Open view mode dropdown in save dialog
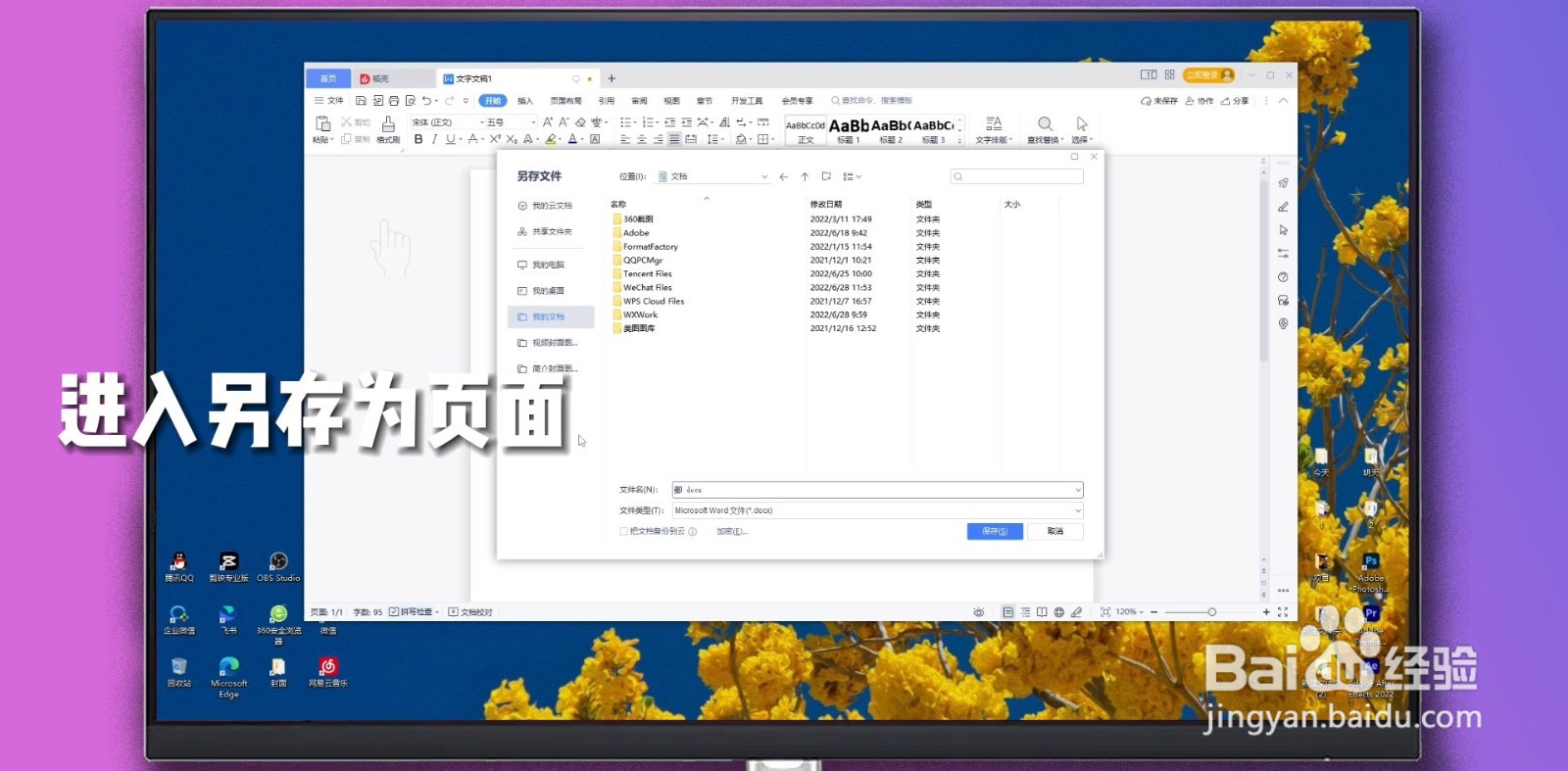1568x771 pixels. click(853, 177)
